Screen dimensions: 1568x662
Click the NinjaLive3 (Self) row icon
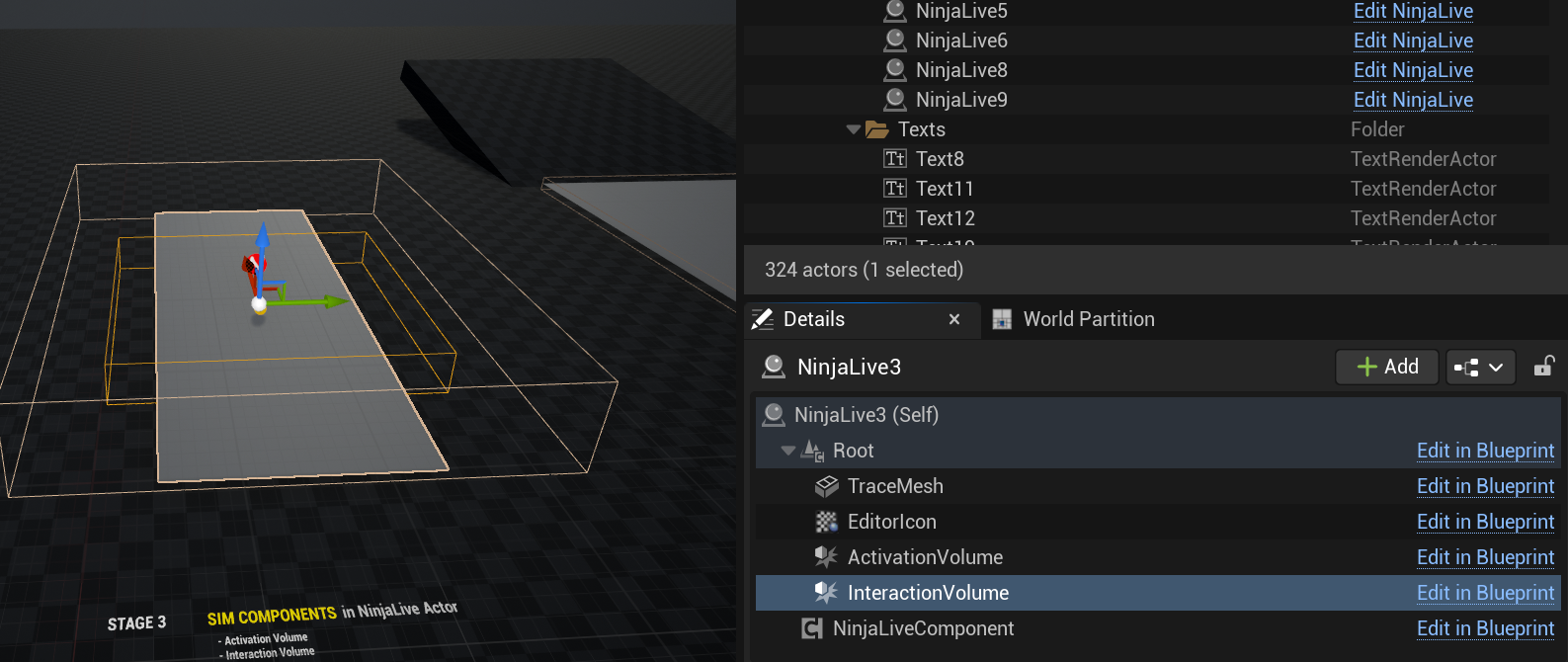tap(774, 415)
